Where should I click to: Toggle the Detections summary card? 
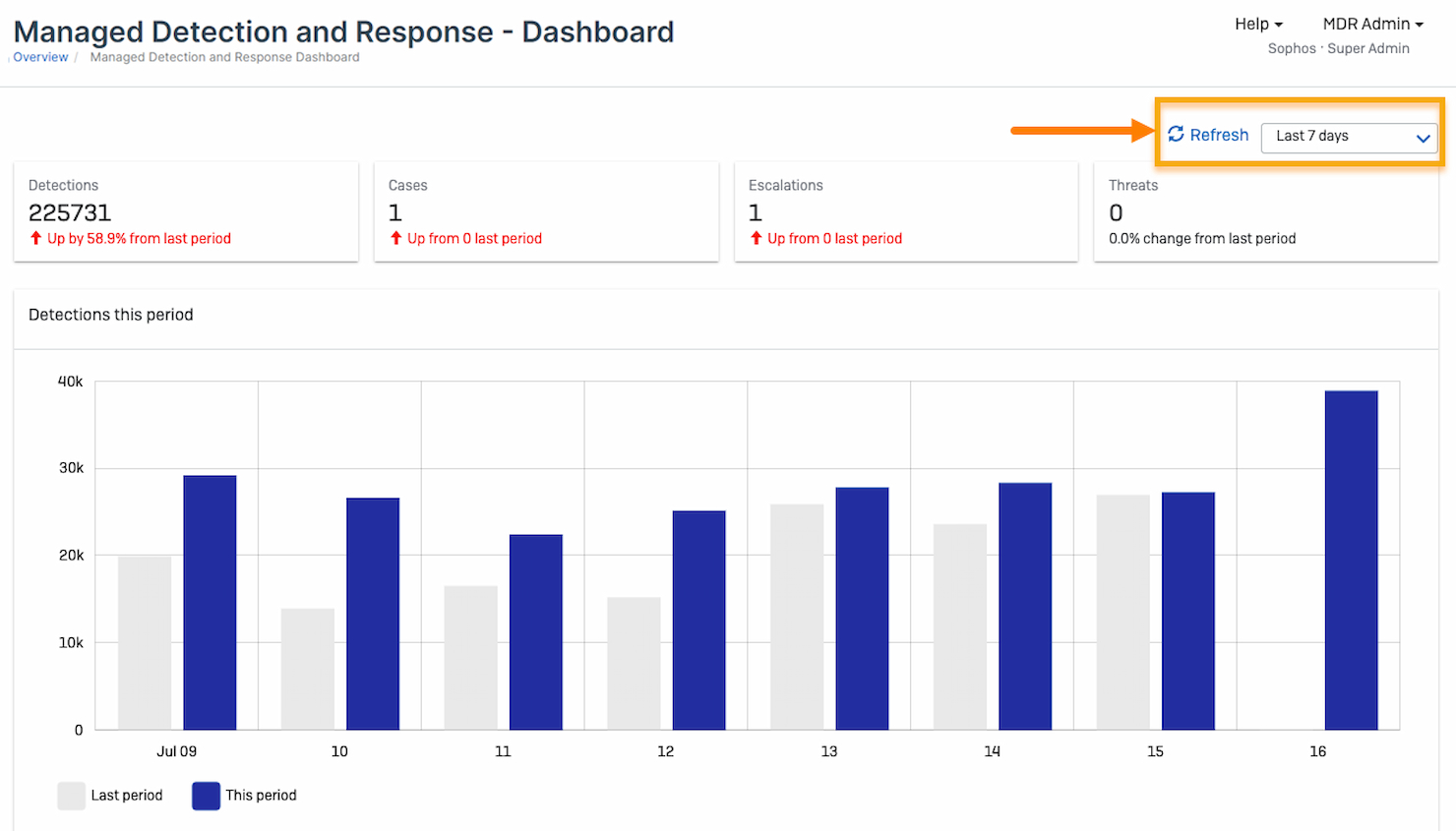click(185, 210)
